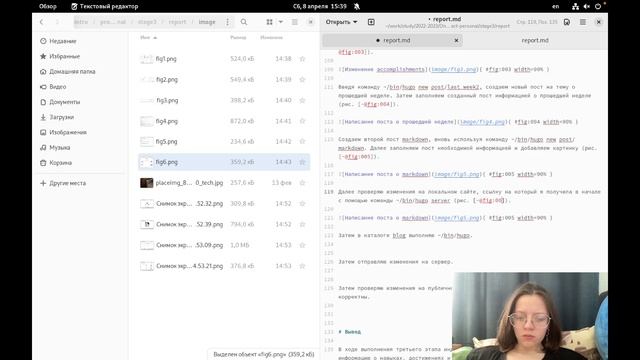Open Избранные in sidebar
Screen dimensions: 640x360
click(60, 56)
